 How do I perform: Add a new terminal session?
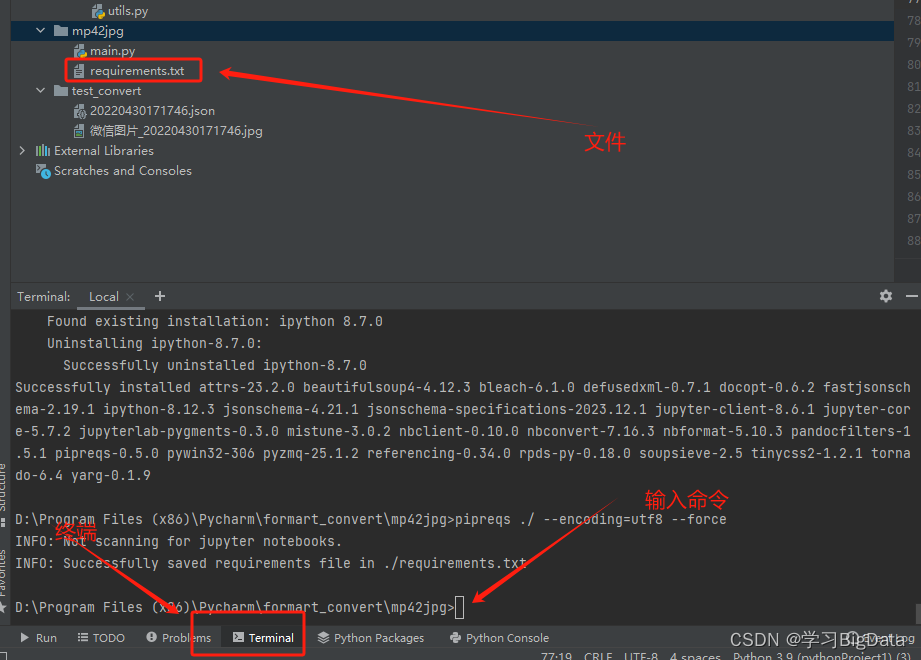click(160, 296)
